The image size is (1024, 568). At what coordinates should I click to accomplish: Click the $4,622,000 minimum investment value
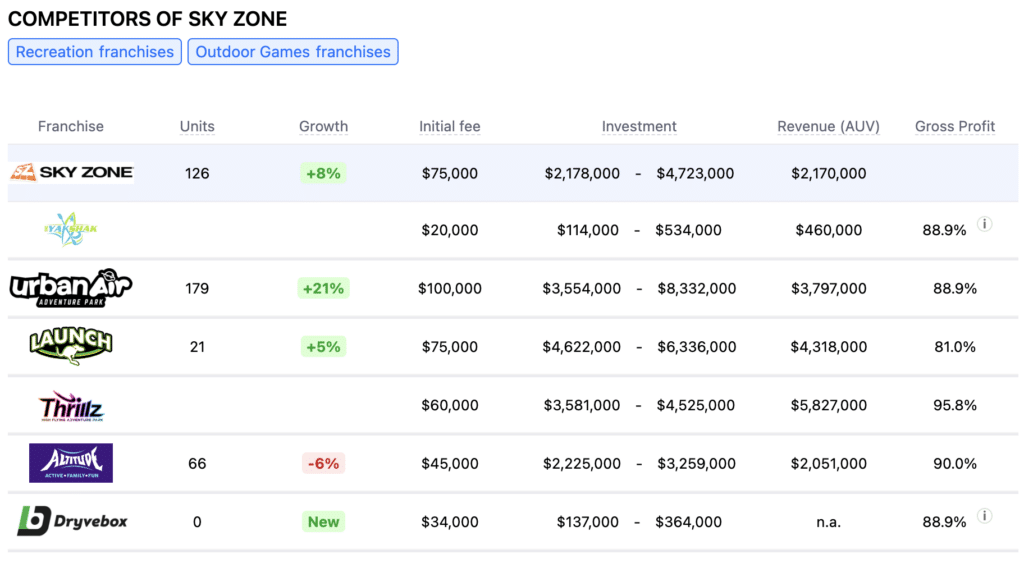tap(581, 347)
